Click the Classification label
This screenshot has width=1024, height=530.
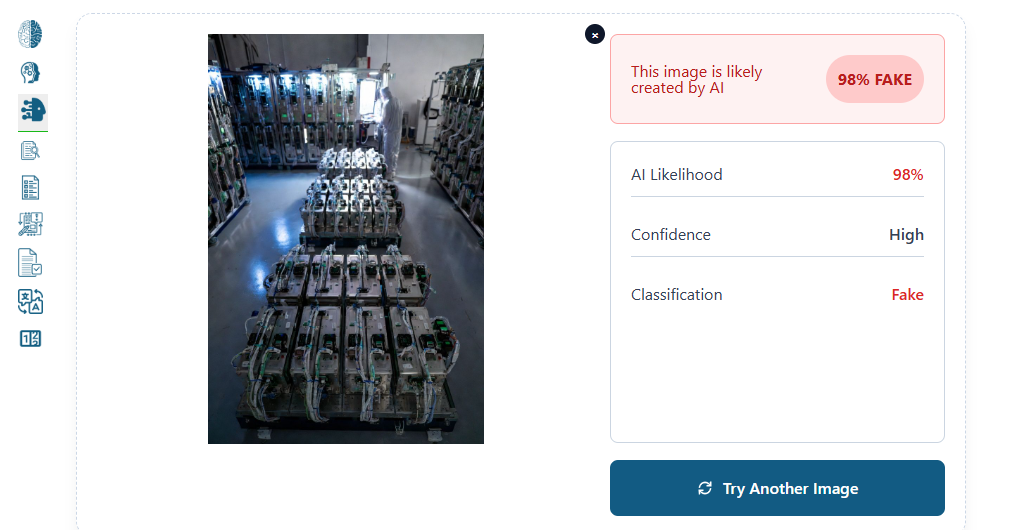677,295
